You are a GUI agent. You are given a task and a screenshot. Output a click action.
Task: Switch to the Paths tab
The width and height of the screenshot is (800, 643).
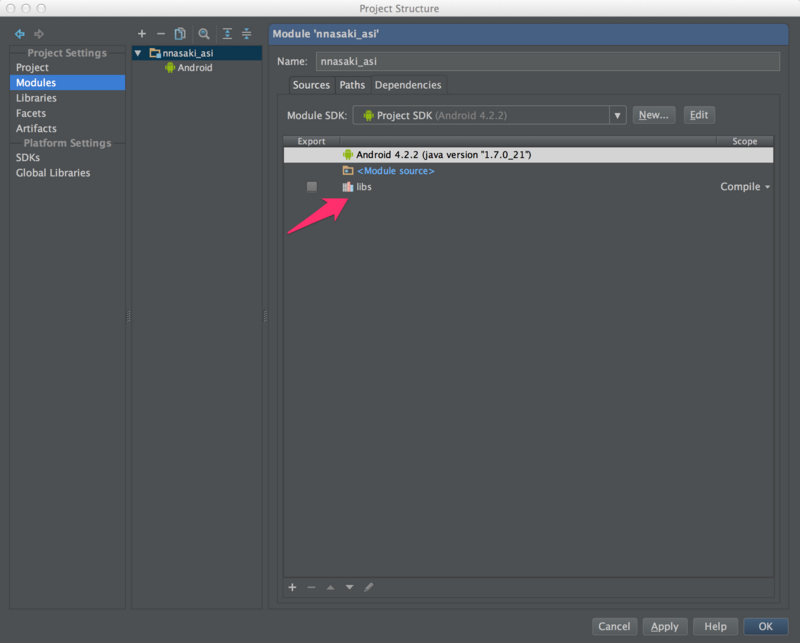(352, 85)
